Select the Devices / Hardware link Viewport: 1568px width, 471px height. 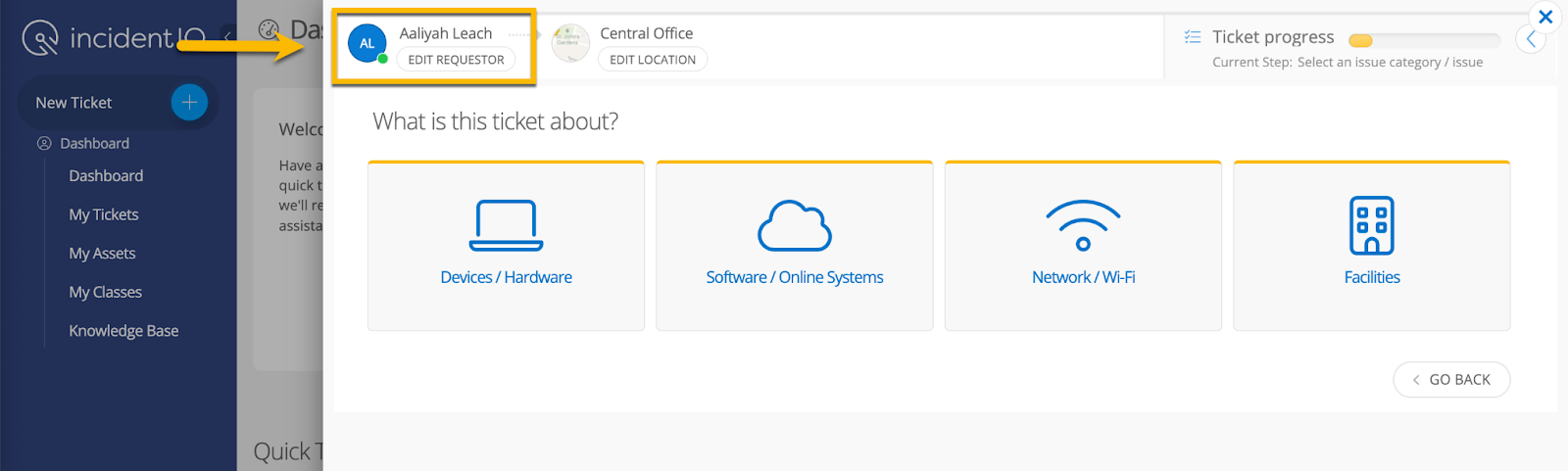pyautogui.click(x=506, y=277)
